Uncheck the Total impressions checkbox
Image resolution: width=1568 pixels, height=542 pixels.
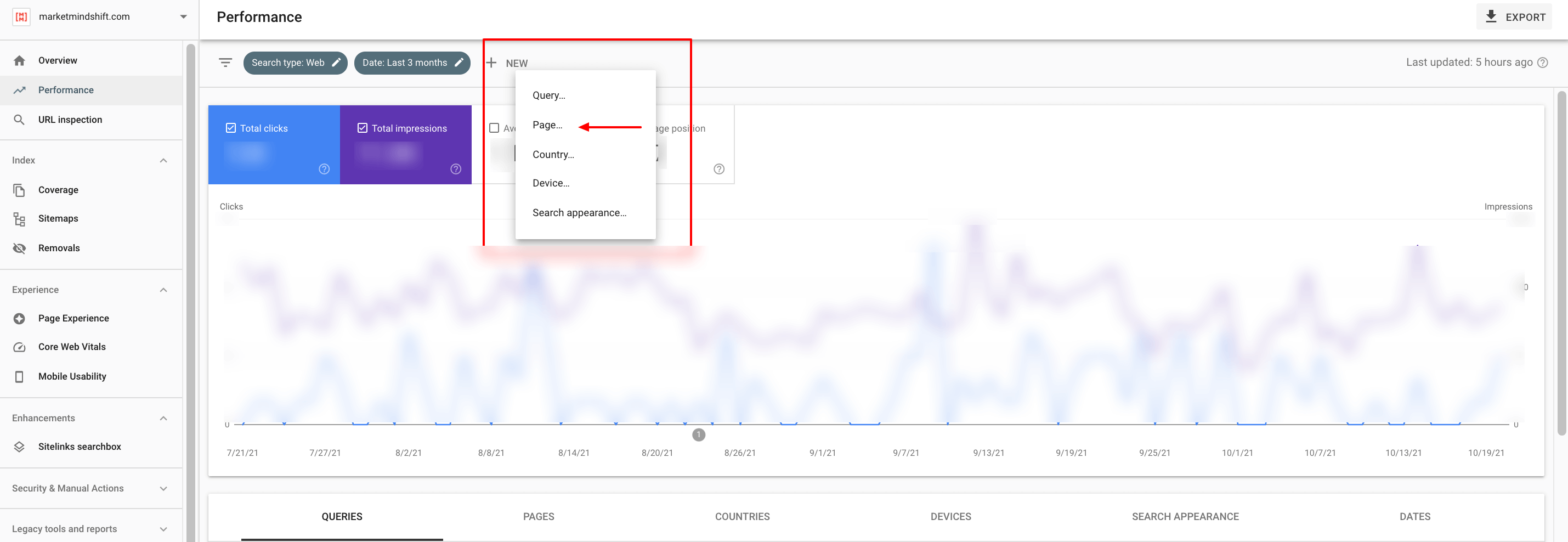pos(363,127)
